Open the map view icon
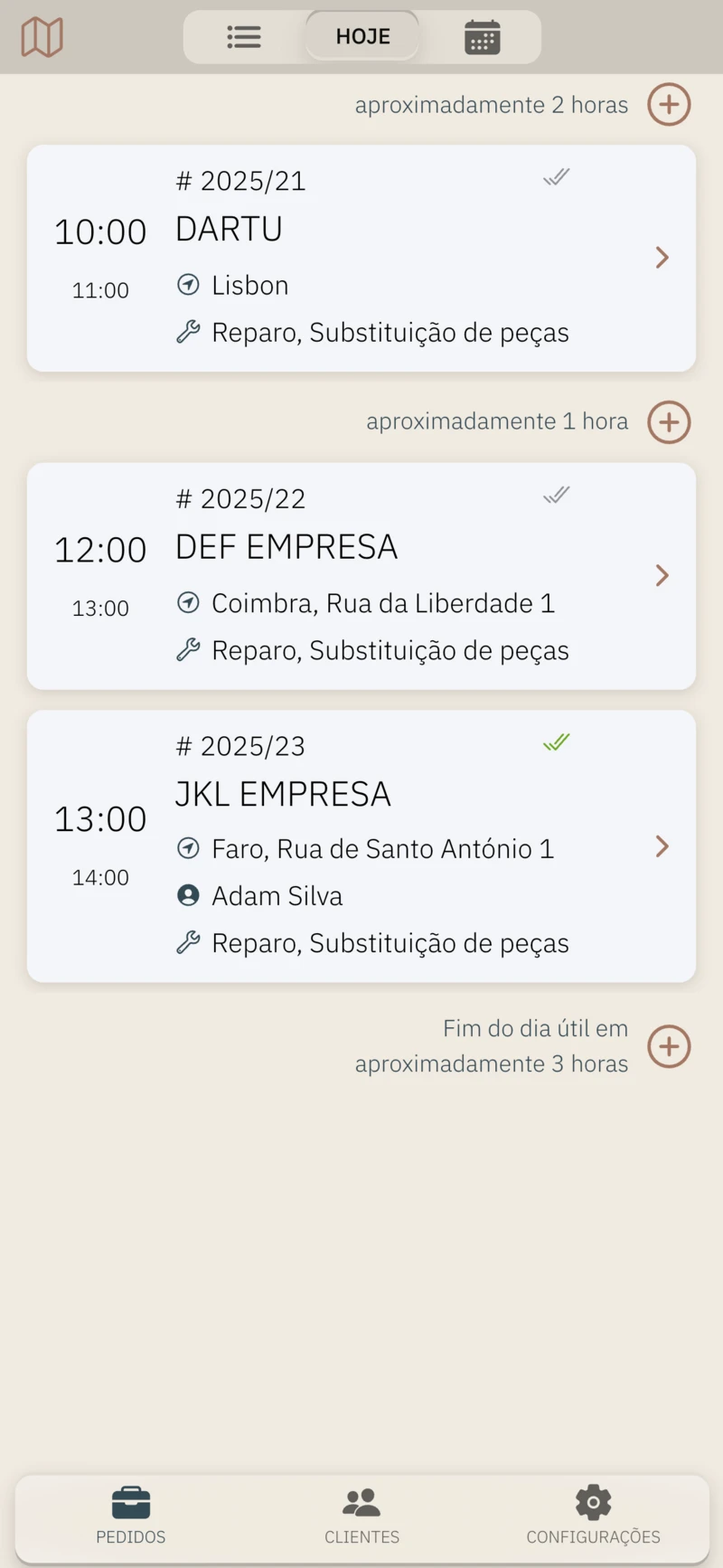 (x=42, y=37)
